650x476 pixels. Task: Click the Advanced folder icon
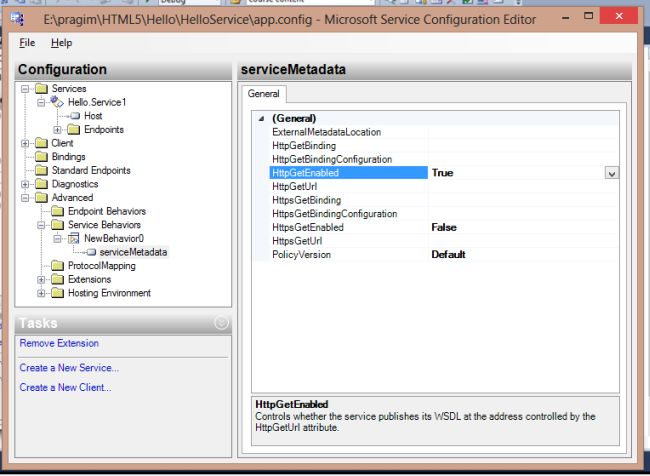click(x=41, y=197)
